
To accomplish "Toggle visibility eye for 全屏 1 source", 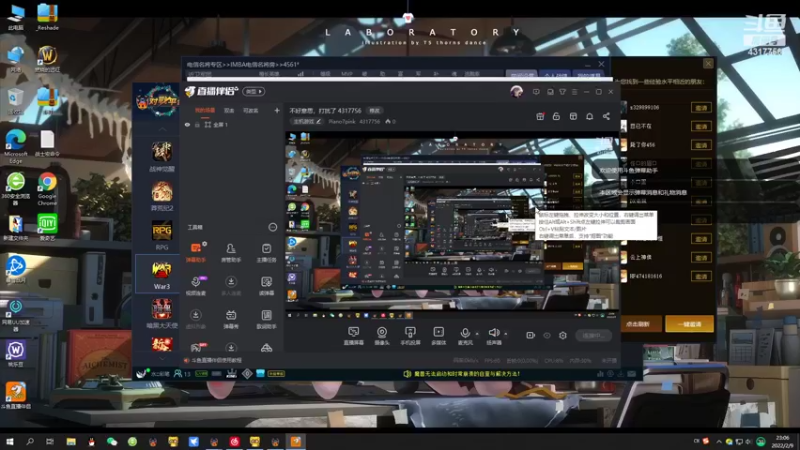I will click(x=187, y=124).
